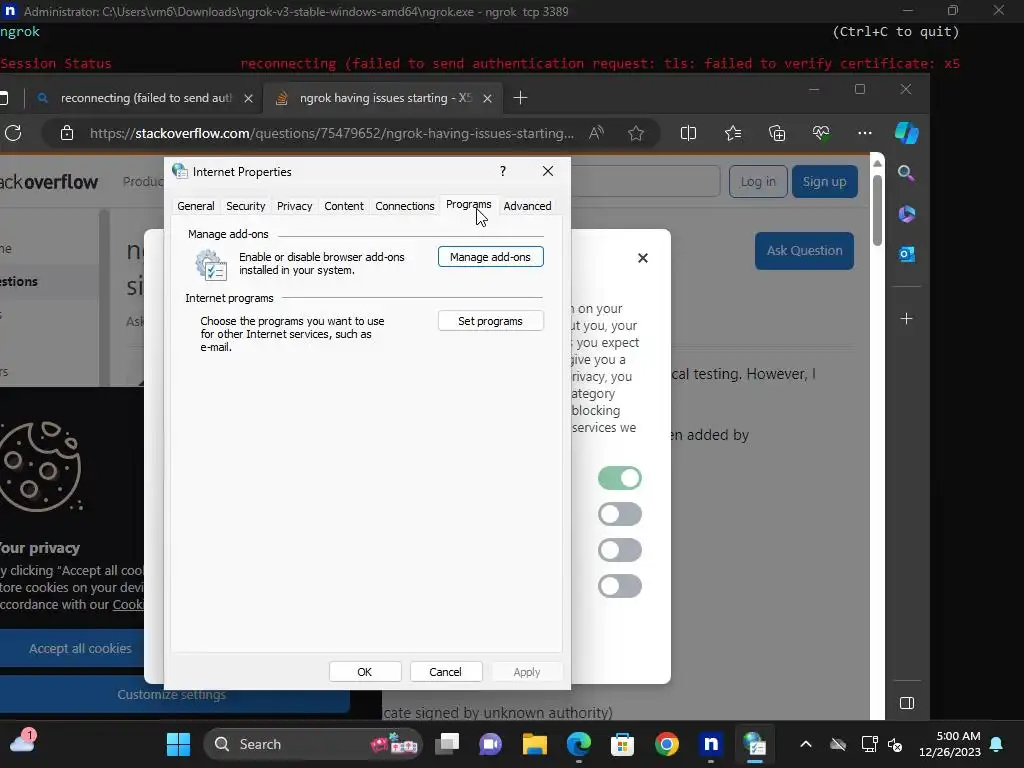The width and height of the screenshot is (1024, 768).
Task: Open the Chat app in taskbar
Action: coord(490,744)
